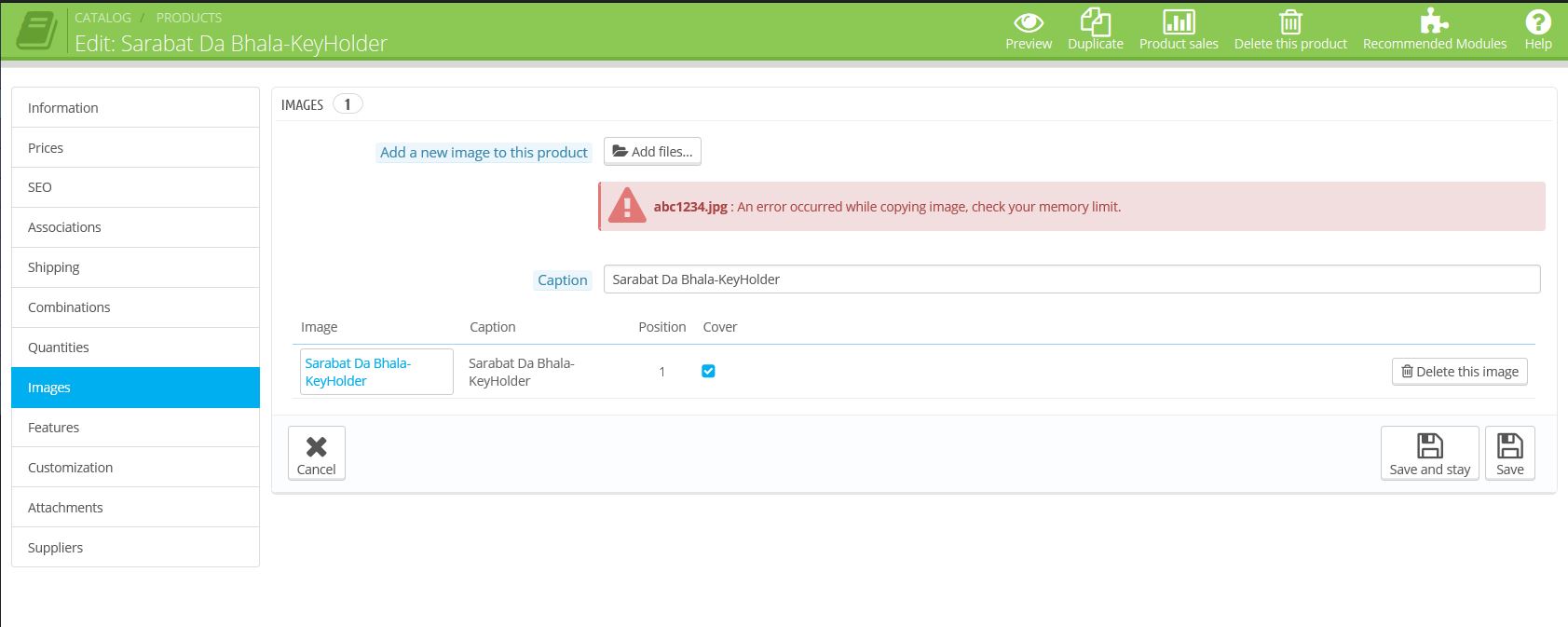Click Sarabat Da Bhala-KeyHolder caption table cell
Screen dimensions: 1568x627
(522, 372)
